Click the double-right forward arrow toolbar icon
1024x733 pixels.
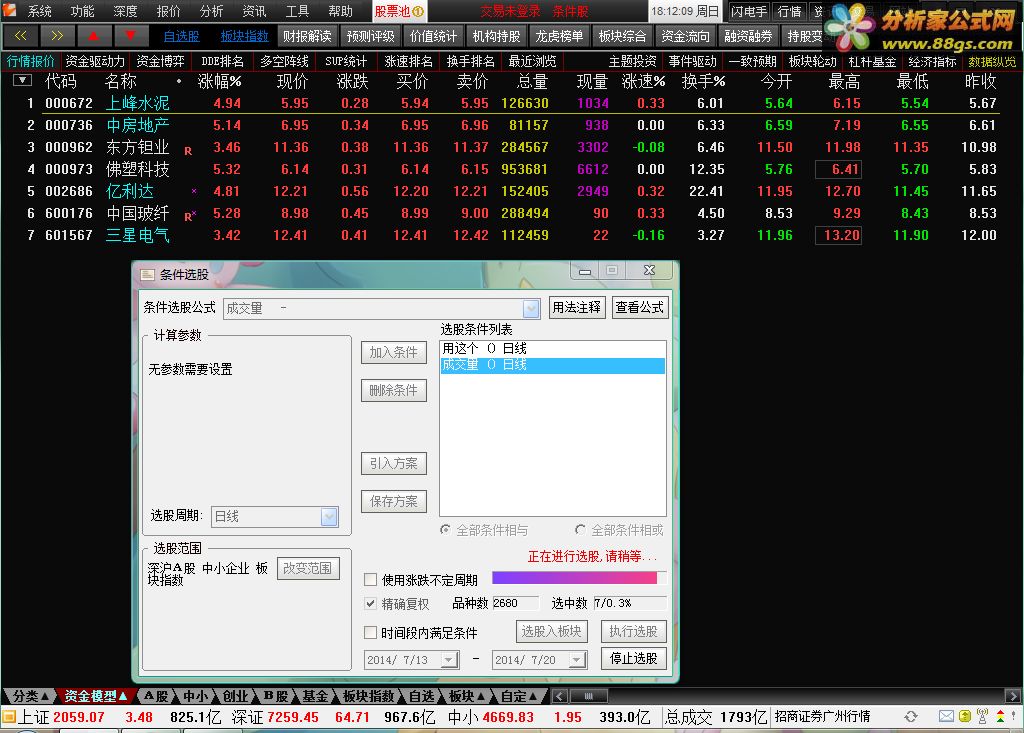tap(57, 36)
